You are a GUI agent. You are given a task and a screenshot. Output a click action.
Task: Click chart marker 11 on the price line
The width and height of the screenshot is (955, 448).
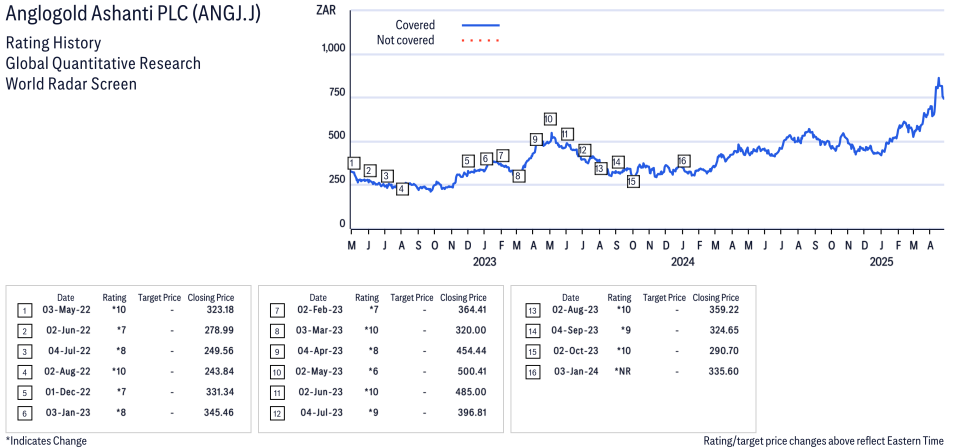pyautogui.click(x=566, y=135)
